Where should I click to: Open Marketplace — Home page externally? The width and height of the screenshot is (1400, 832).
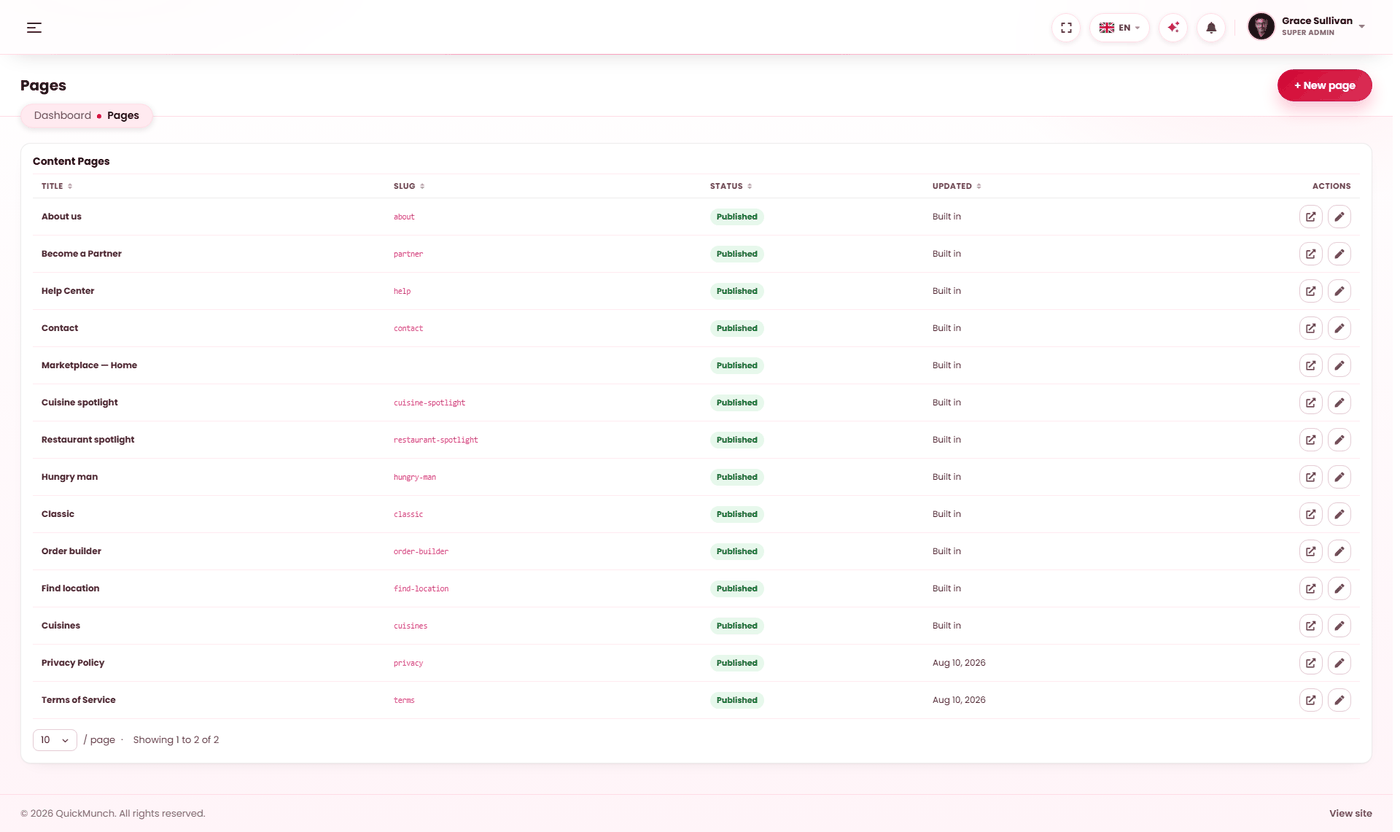point(1310,365)
